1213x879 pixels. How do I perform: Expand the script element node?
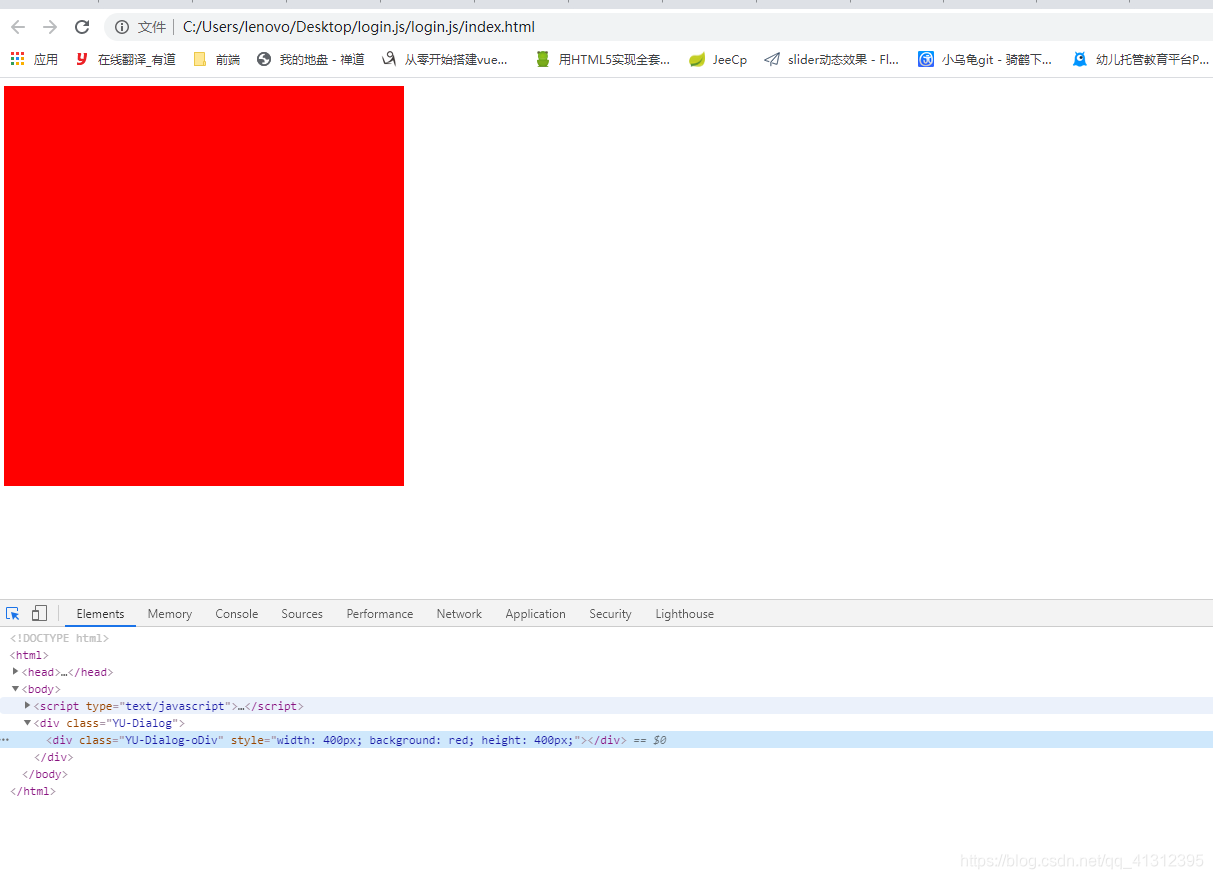(28, 706)
